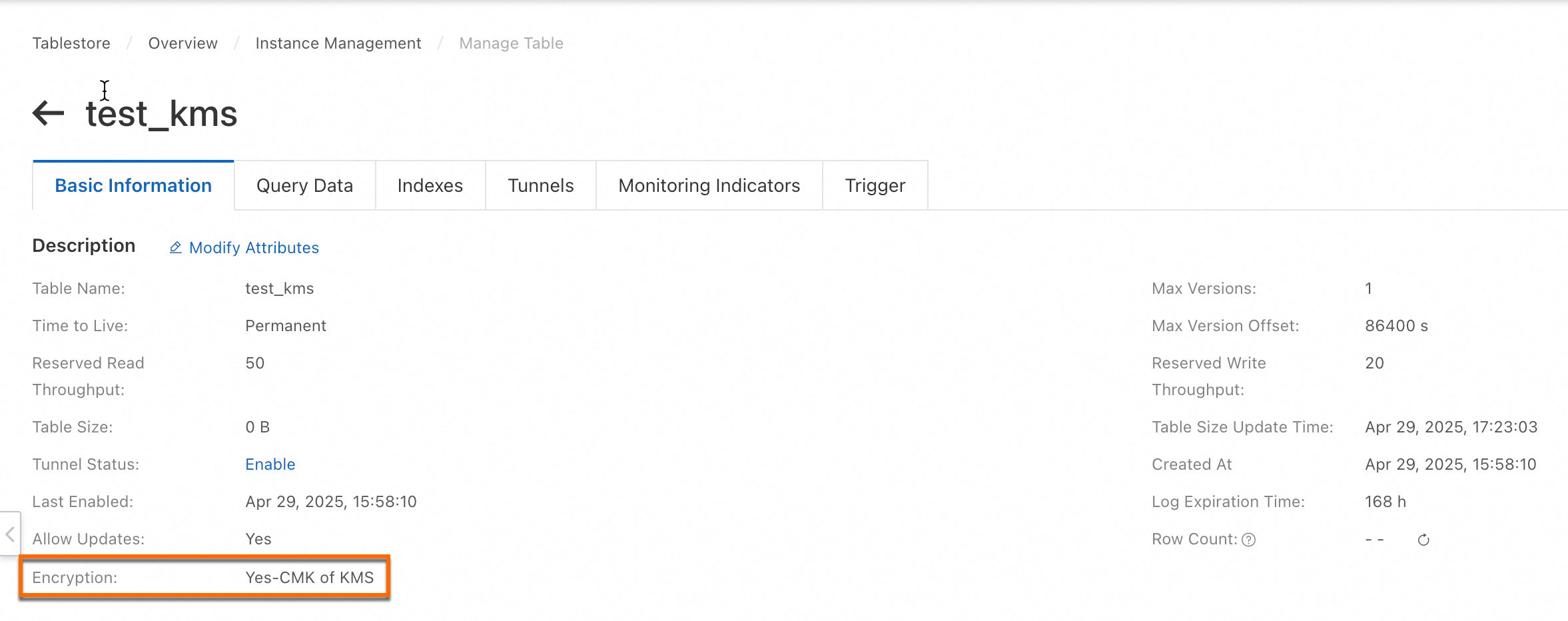Click the back arrow beside test_kms

point(48,113)
